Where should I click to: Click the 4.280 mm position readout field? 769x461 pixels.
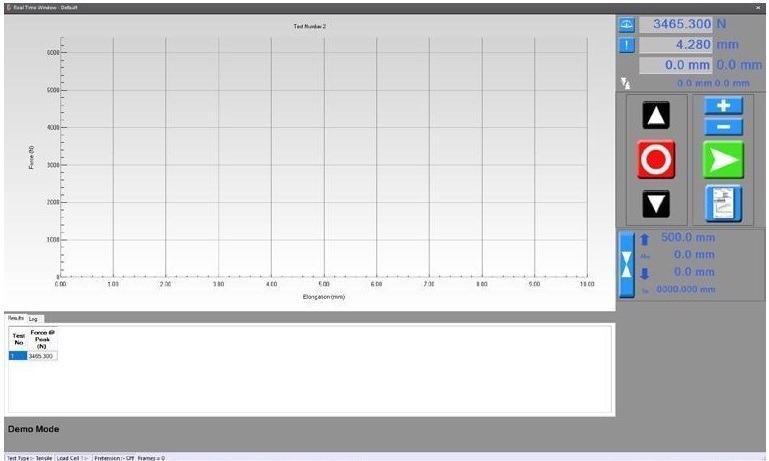click(676, 45)
